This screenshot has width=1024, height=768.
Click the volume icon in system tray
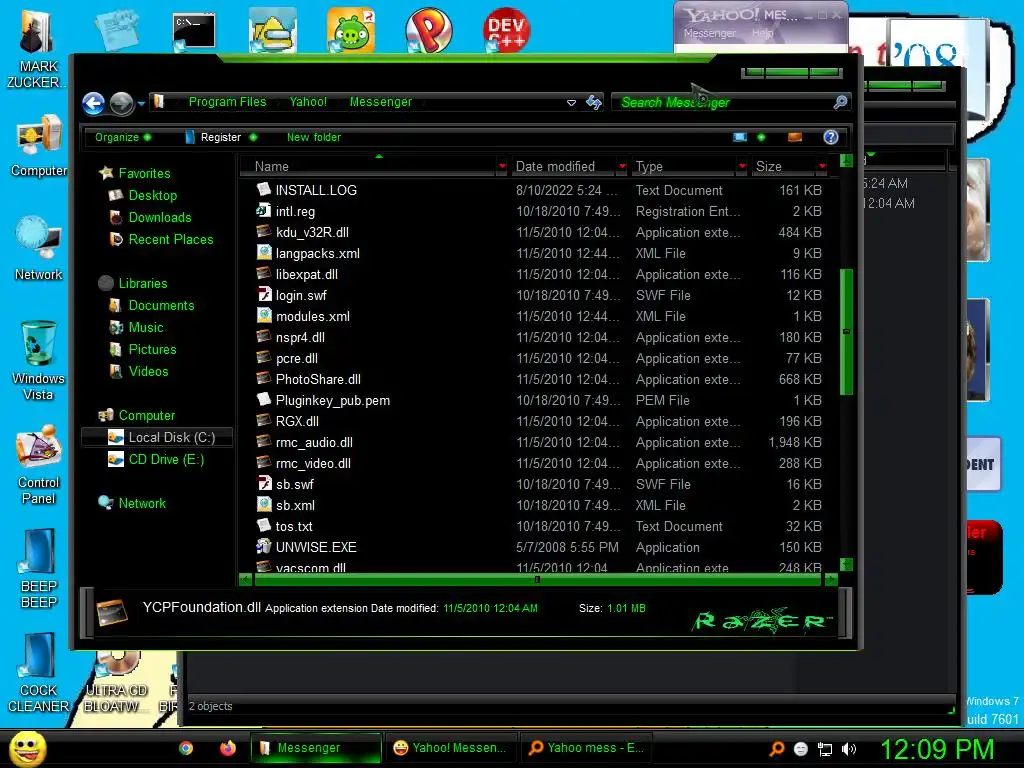click(x=849, y=749)
